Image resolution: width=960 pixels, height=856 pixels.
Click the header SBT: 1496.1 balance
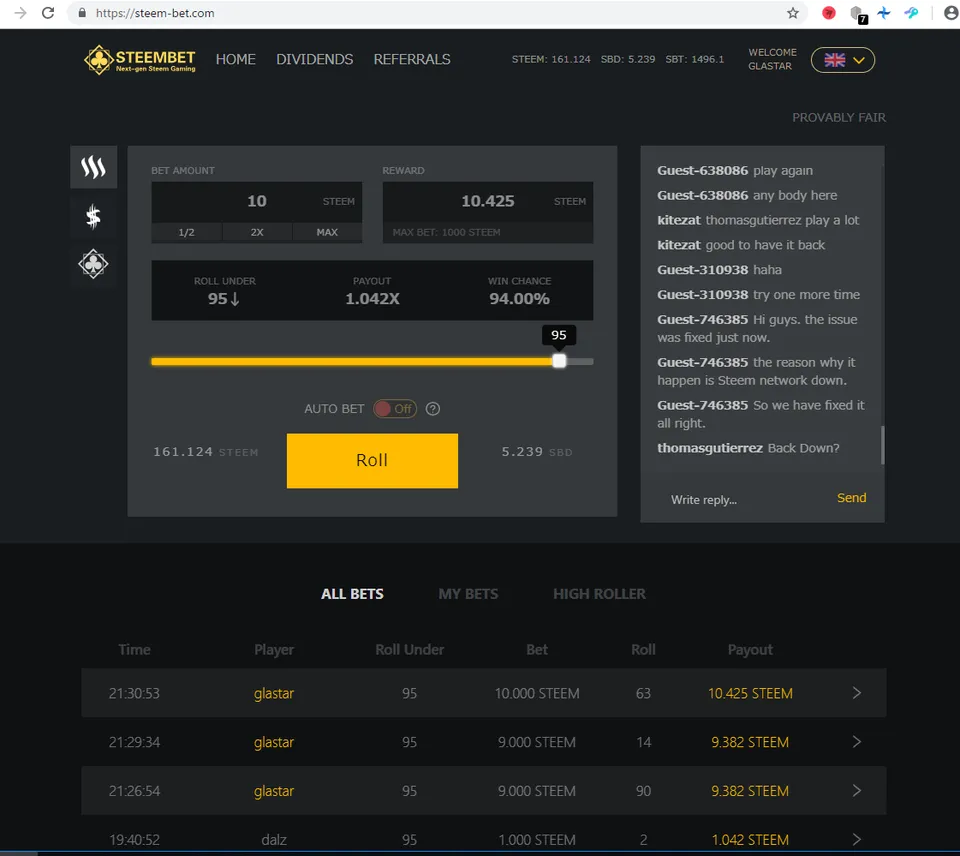click(x=695, y=59)
